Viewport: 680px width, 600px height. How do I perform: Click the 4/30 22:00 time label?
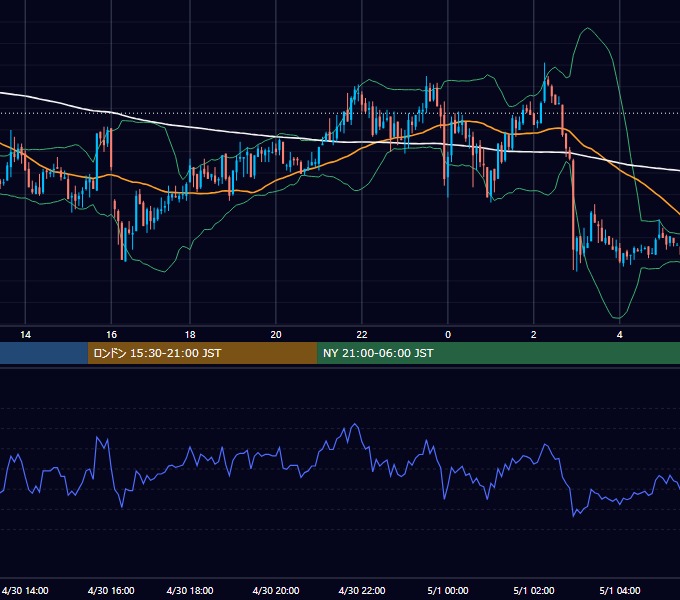coord(362,590)
